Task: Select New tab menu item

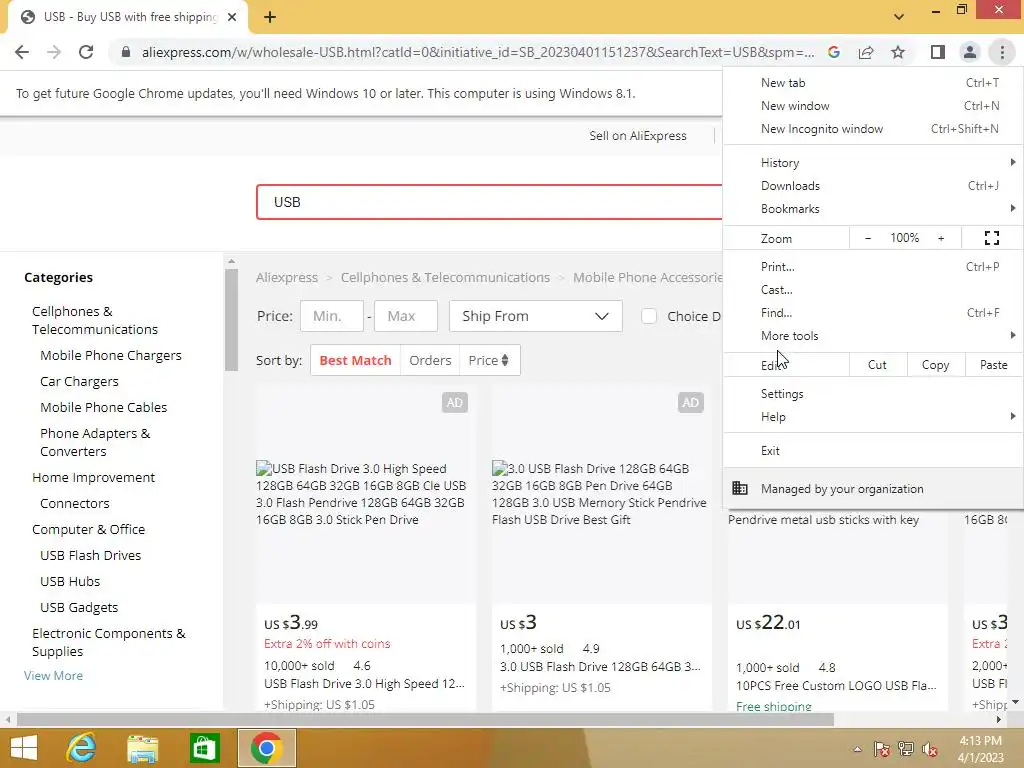Action: point(872,82)
